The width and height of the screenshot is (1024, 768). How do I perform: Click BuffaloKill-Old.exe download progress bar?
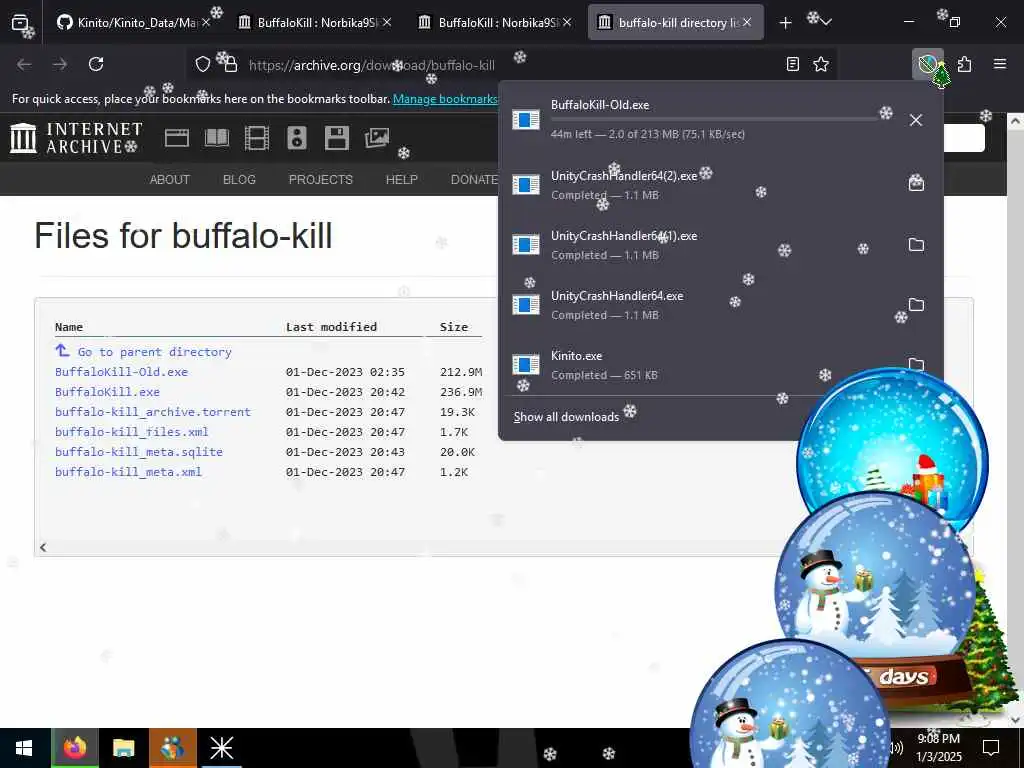click(718, 120)
